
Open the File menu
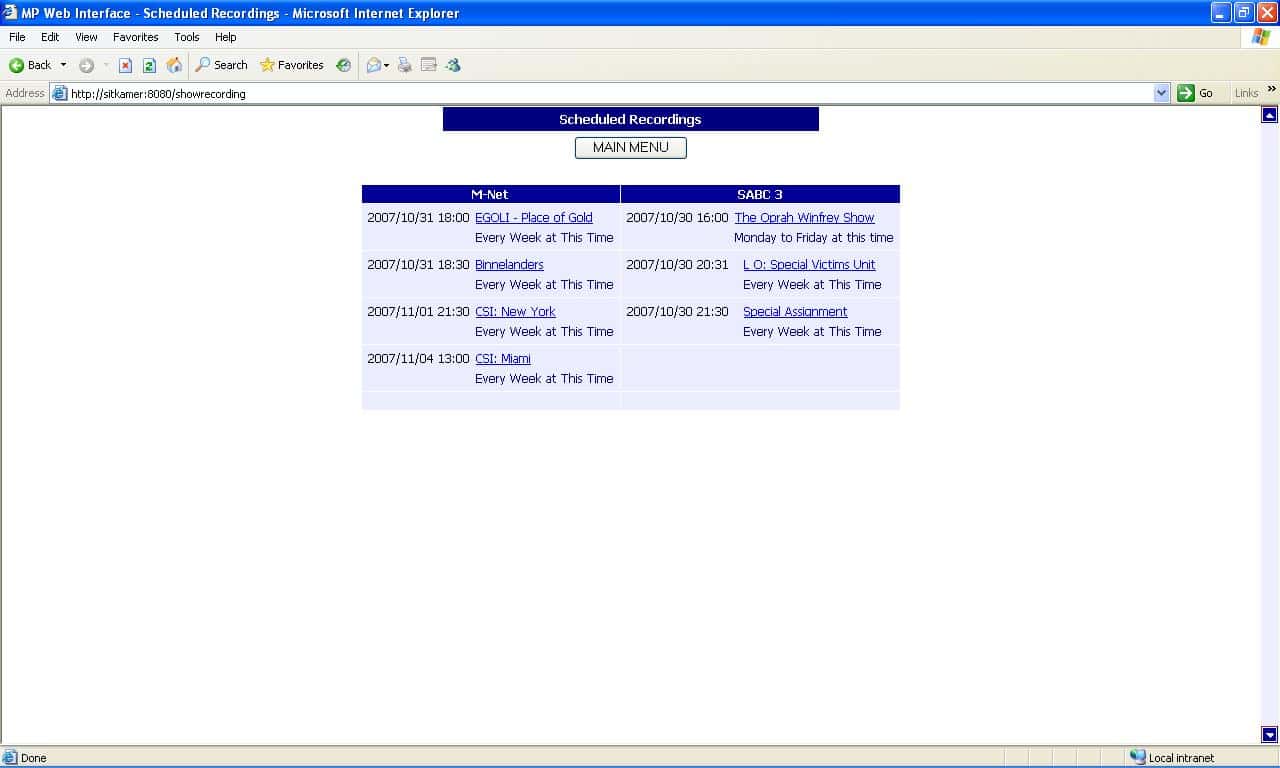[17, 37]
